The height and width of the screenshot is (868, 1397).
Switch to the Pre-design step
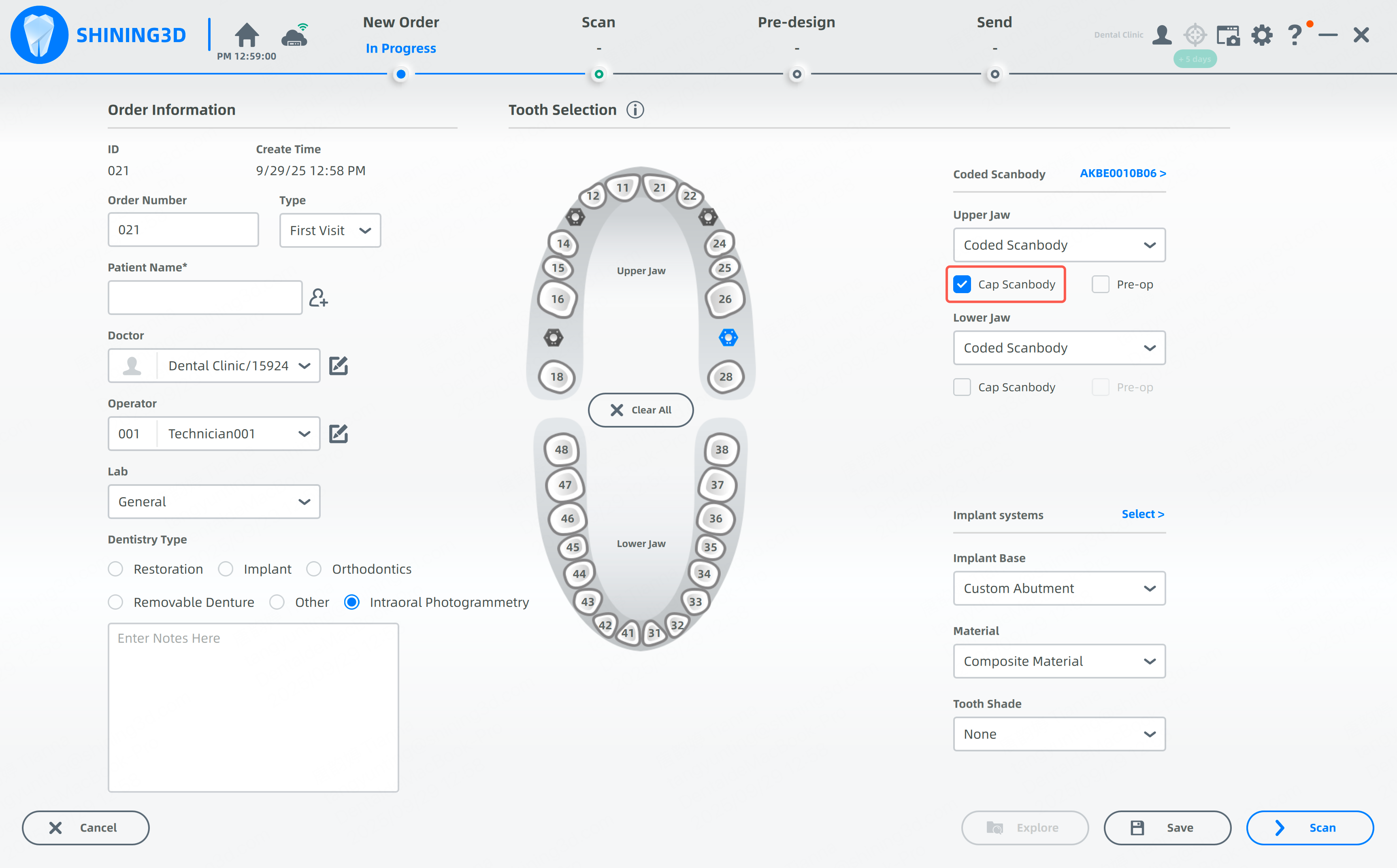796,23
